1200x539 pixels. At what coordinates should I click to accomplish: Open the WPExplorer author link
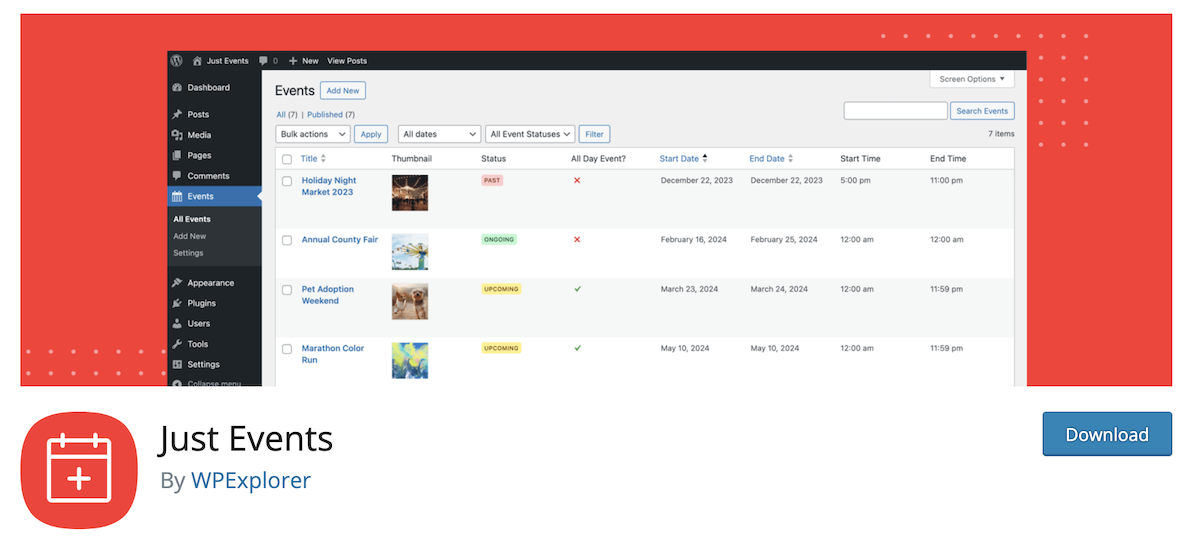click(x=251, y=480)
